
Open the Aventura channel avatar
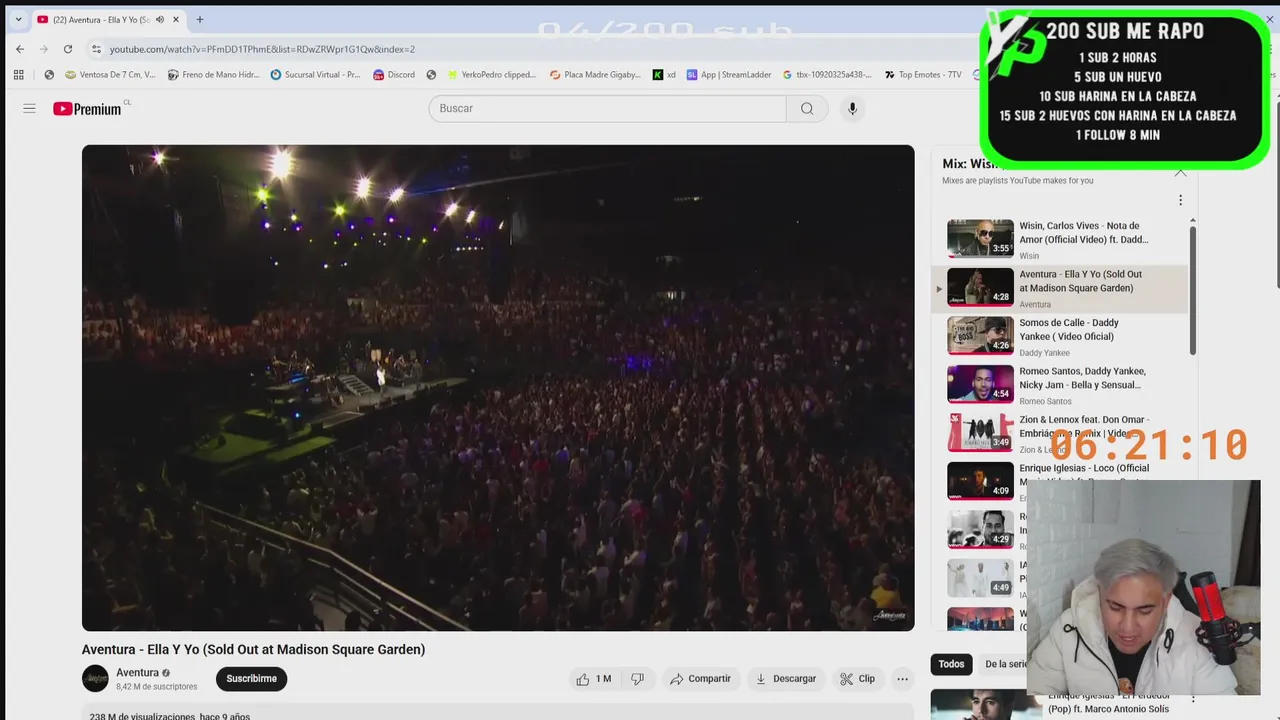(x=95, y=679)
